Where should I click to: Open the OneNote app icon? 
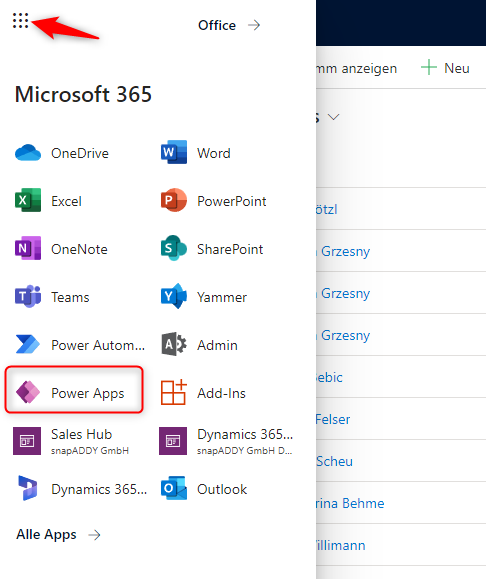(x=28, y=248)
